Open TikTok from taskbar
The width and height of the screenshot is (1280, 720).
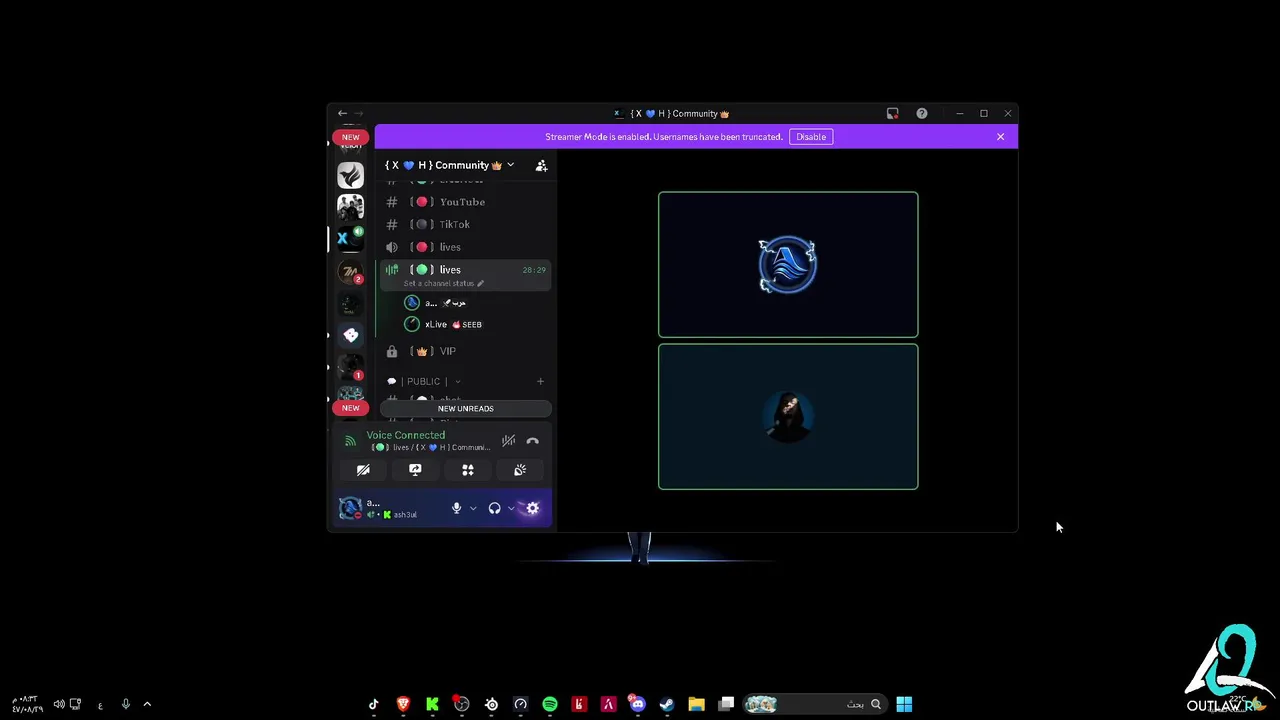click(x=374, y=704)
